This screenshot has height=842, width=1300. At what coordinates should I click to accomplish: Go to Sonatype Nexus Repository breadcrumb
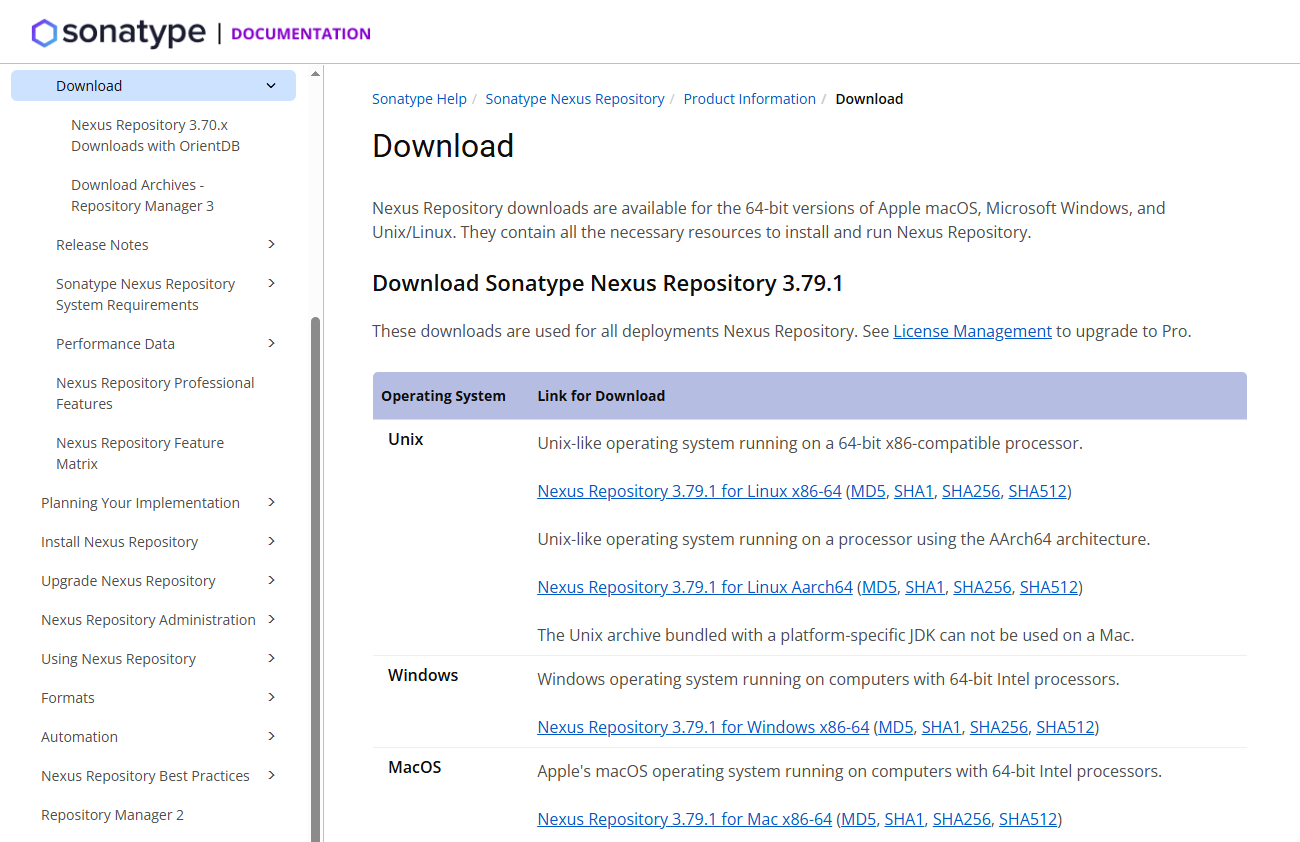(x=575, y=99)
